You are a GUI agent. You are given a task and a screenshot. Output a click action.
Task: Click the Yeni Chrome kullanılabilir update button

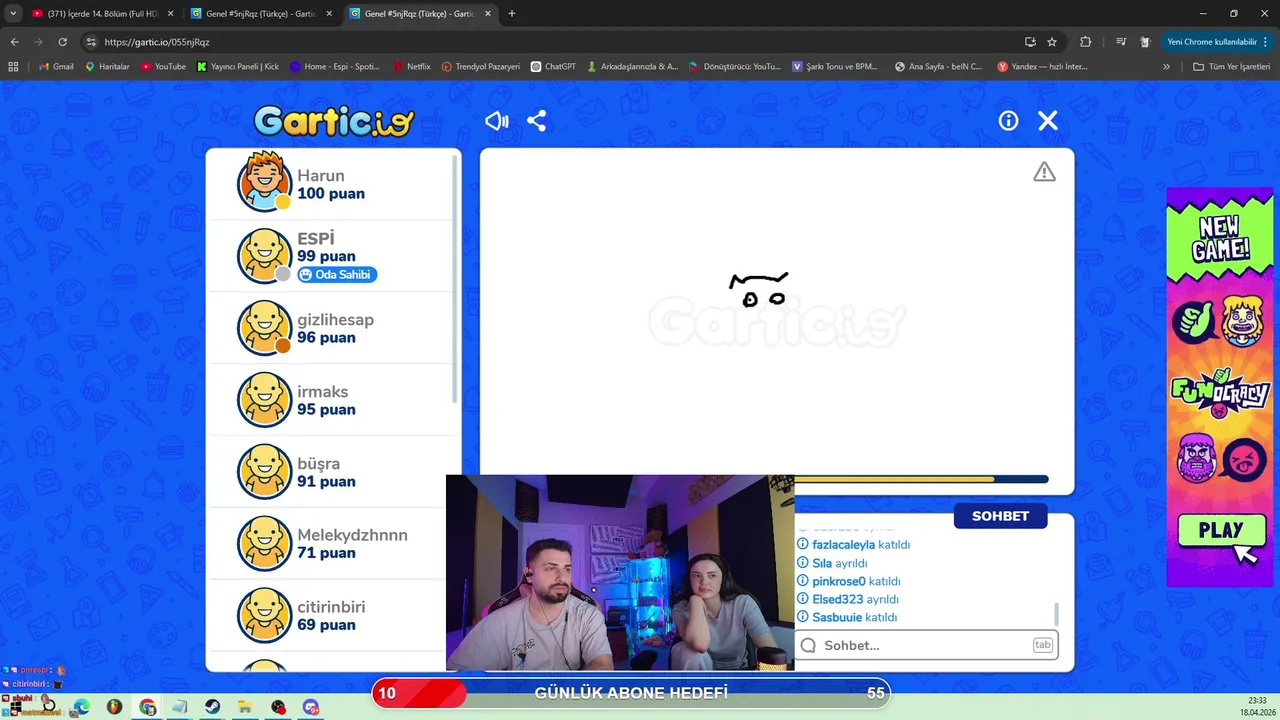(1218, 42)
